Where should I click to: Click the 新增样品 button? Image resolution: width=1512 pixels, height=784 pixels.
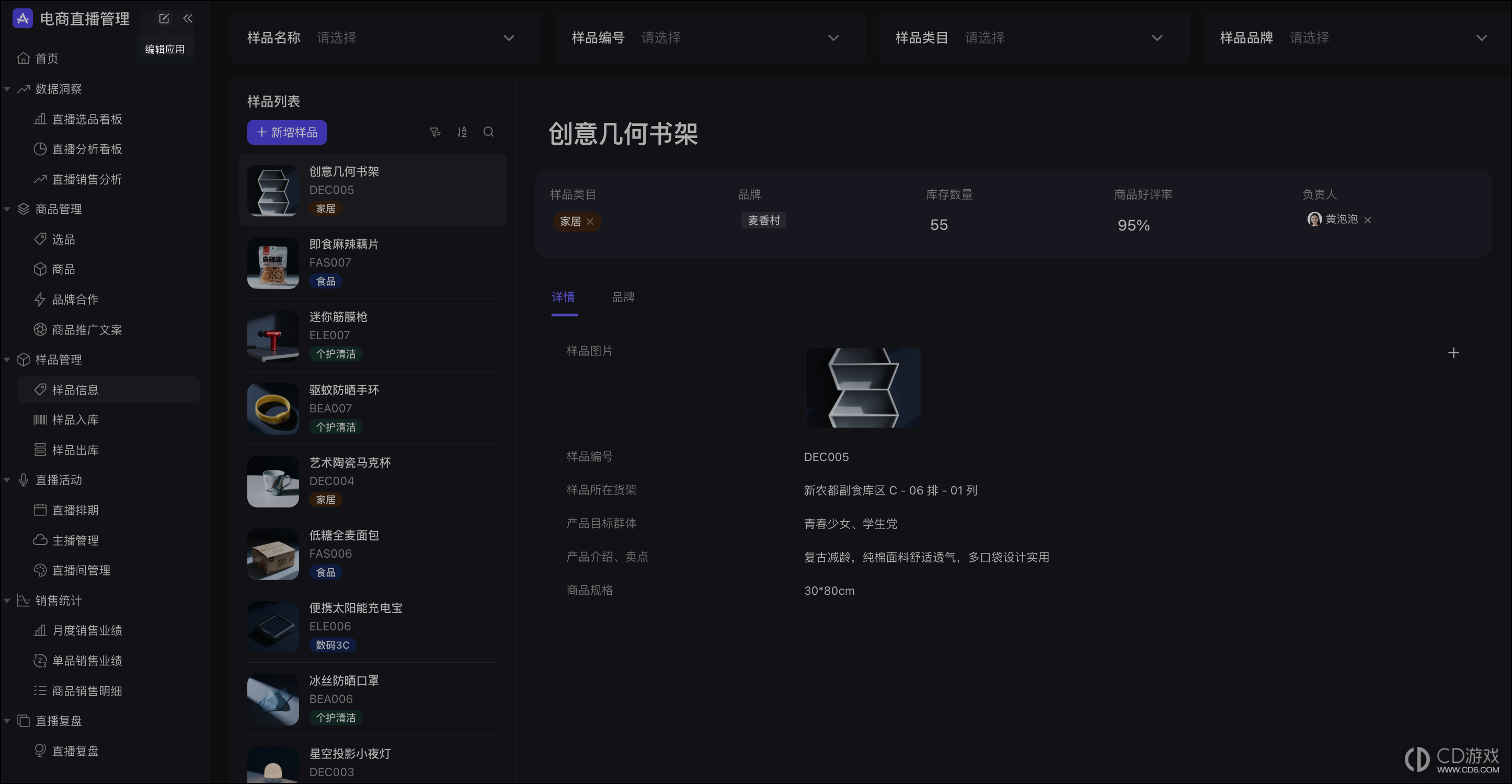click(287, 132)
